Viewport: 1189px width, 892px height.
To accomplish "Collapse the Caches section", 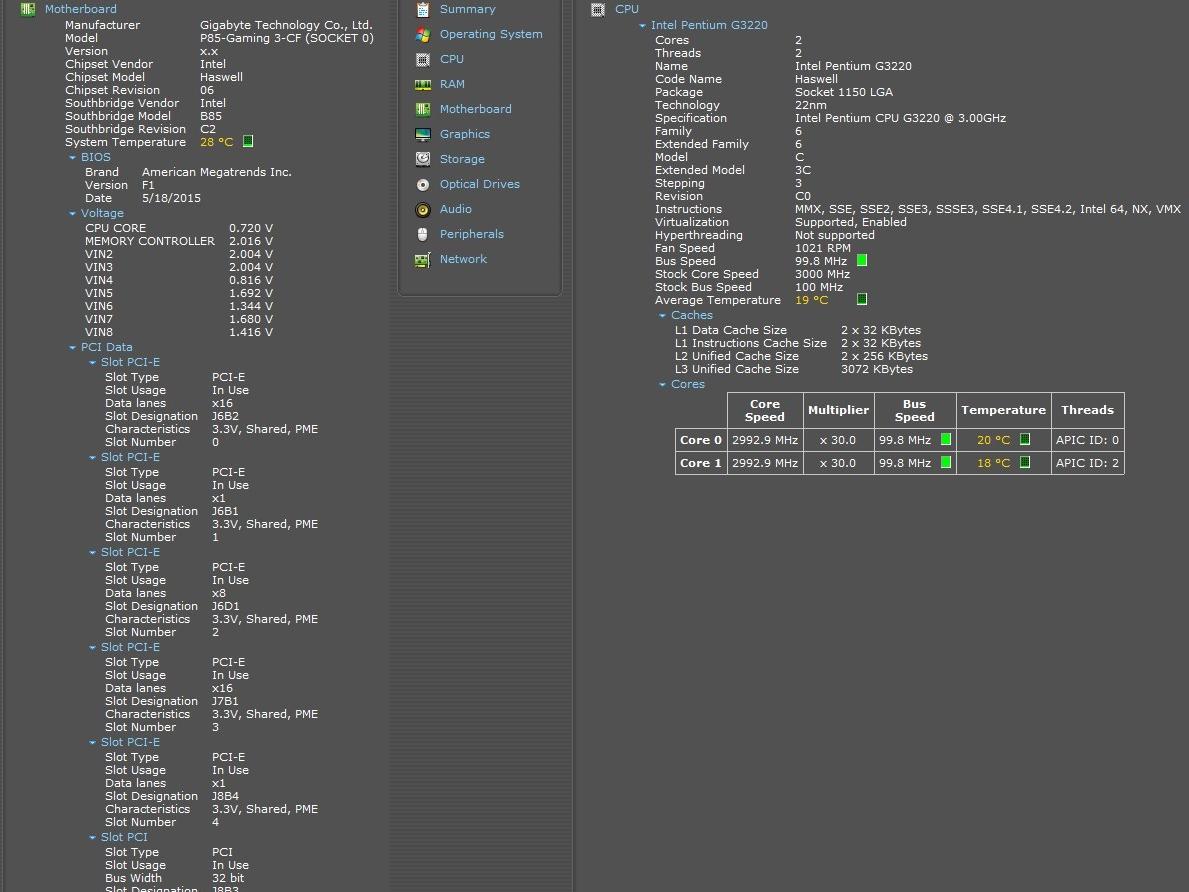I will tap(662, 316).
